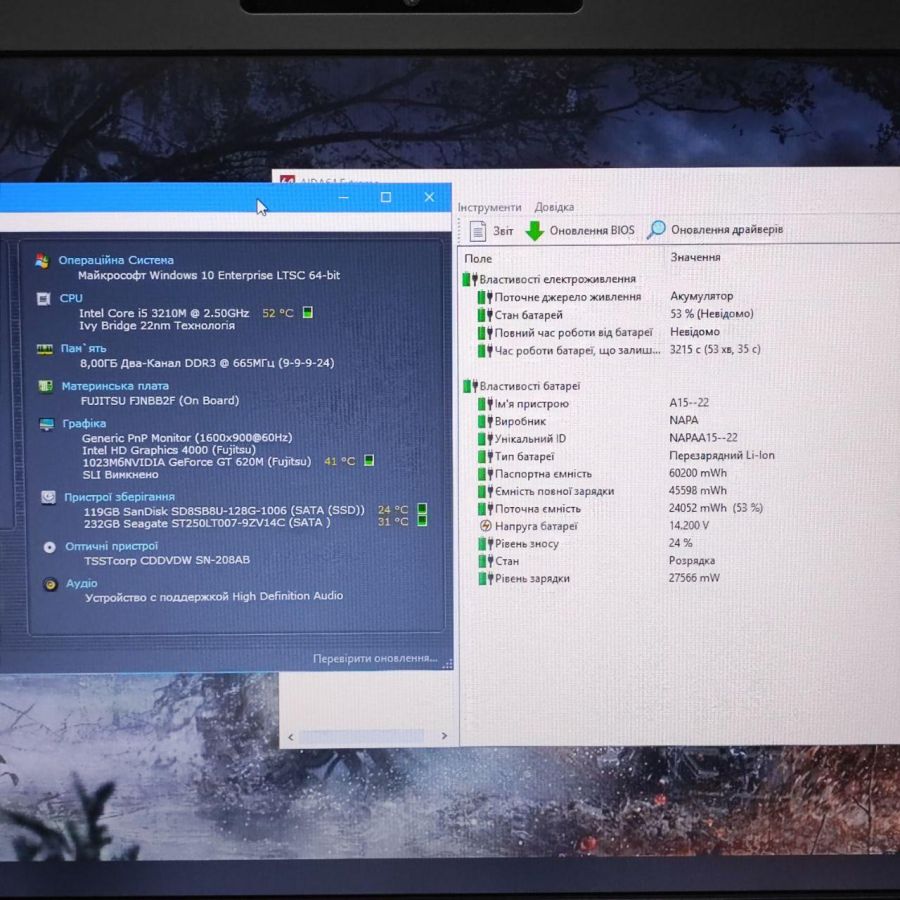
Task: Click the value Перезарядний Li-Ion
Action: click(x=721, y=455)
